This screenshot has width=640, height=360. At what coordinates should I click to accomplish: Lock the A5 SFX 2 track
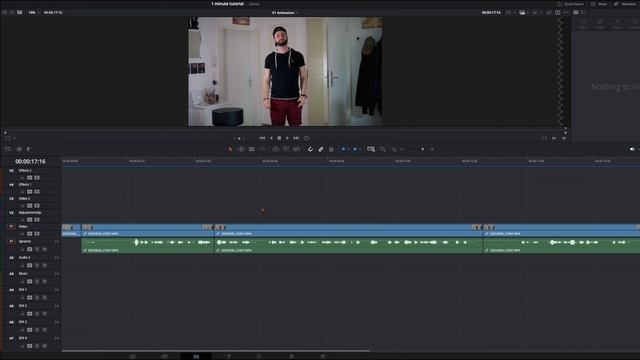(22, 313)
